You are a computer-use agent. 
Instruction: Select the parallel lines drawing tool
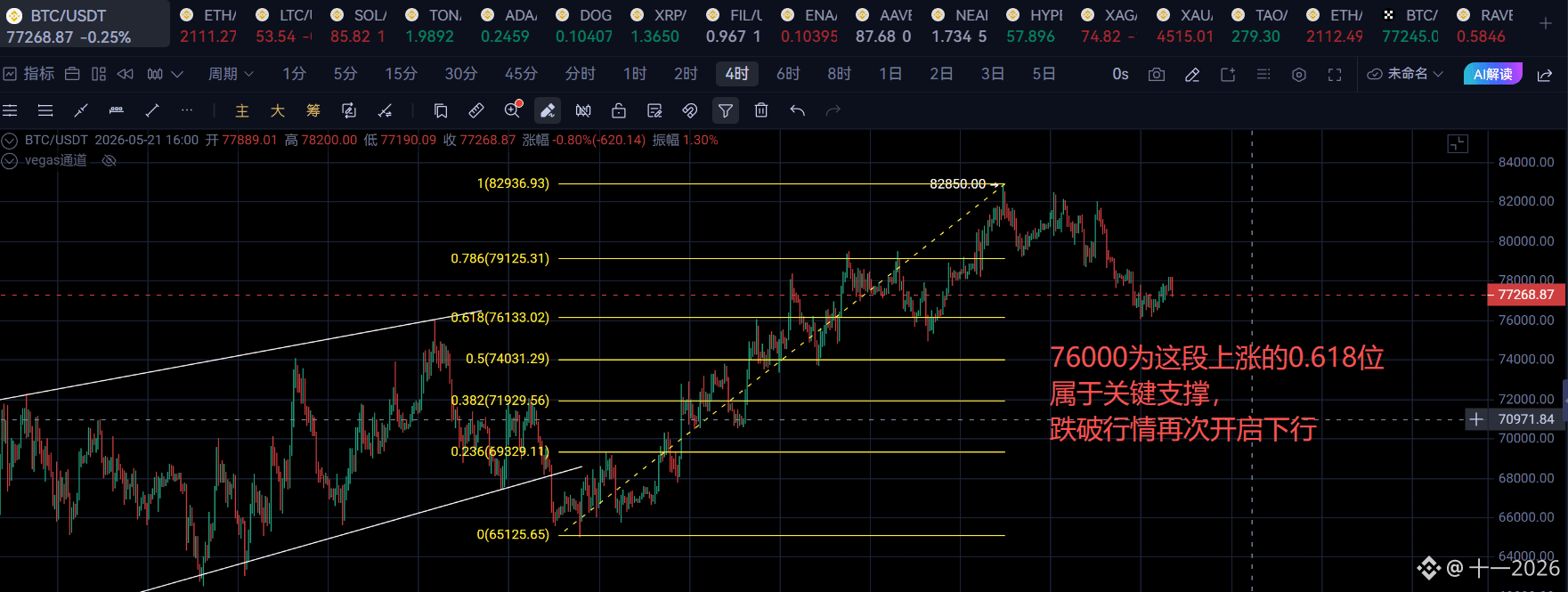pos(45,110)
